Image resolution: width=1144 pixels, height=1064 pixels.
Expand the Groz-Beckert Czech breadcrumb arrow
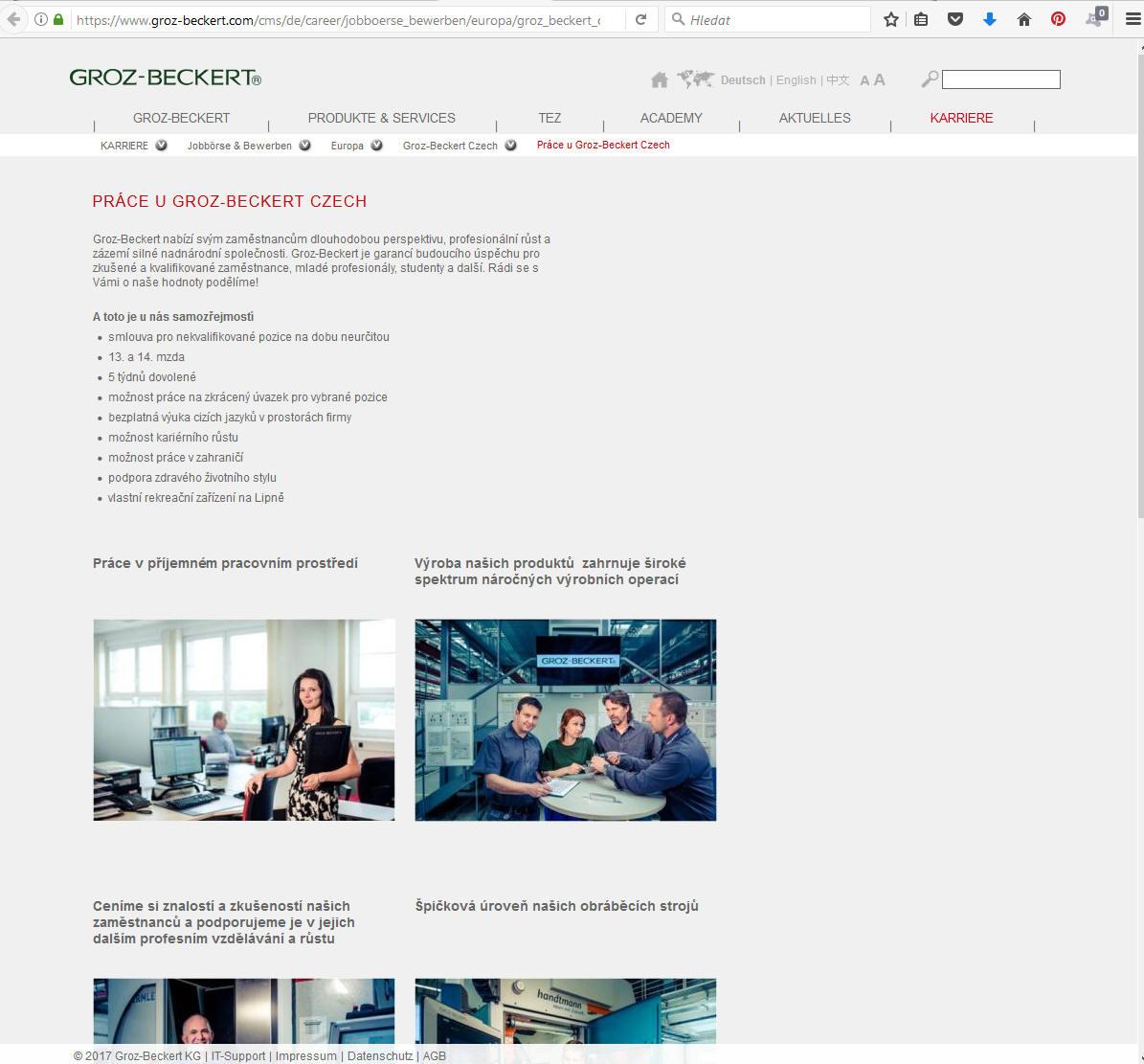[510, 146]
